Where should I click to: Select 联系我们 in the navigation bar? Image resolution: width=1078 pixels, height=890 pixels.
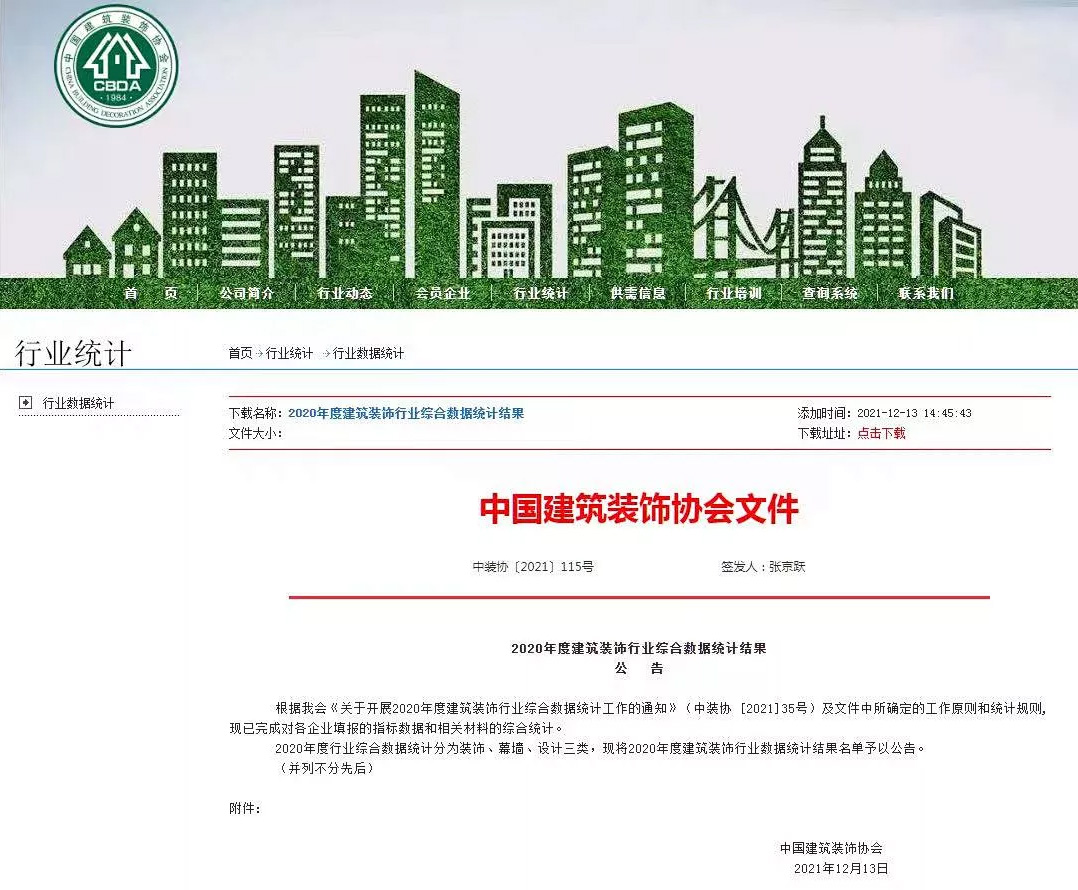pyautogui.click(x=926, y=293)
